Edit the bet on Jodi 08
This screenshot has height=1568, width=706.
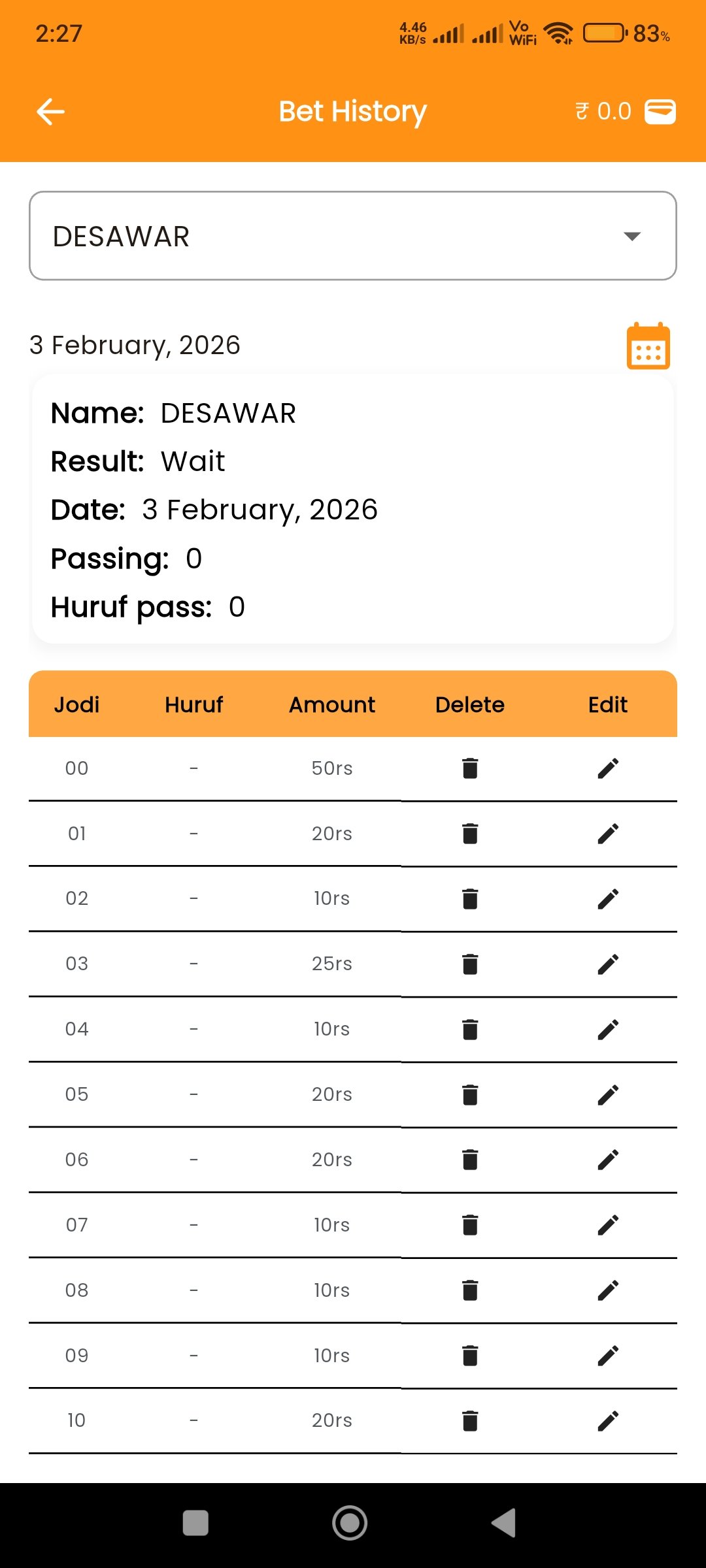pyautogui.click(x=608, y=1290)
